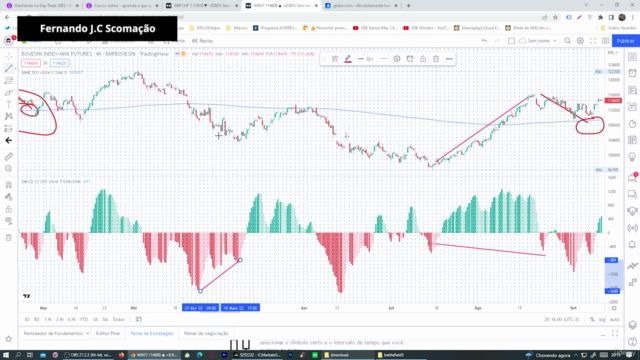This screenshot has width=640, height=360.
Task: Open the 'Sem nome' layout dropdown
Action: click(538, 41)
